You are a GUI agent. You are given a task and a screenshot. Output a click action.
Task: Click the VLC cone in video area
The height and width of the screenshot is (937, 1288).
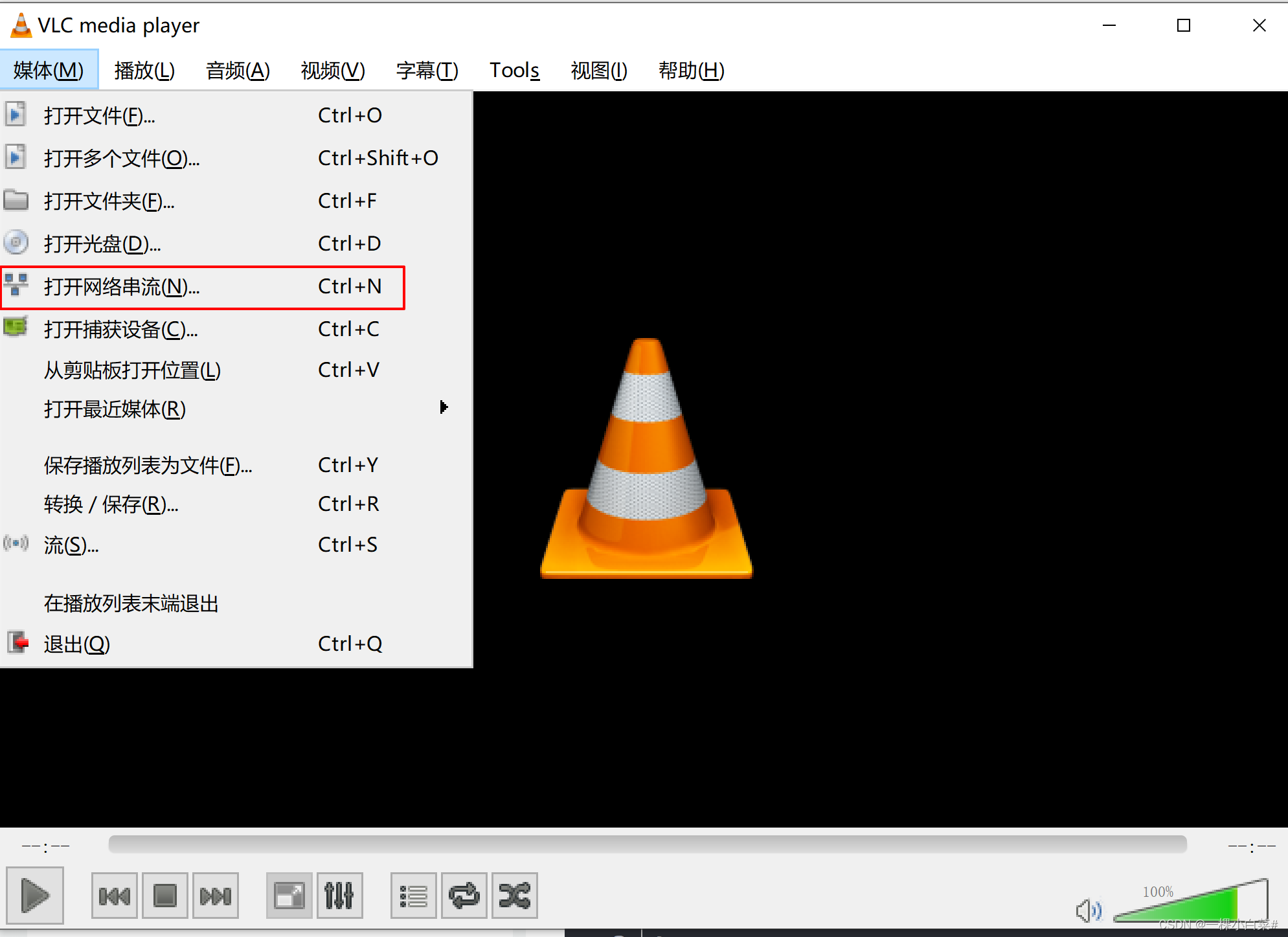tap(646, 458)
